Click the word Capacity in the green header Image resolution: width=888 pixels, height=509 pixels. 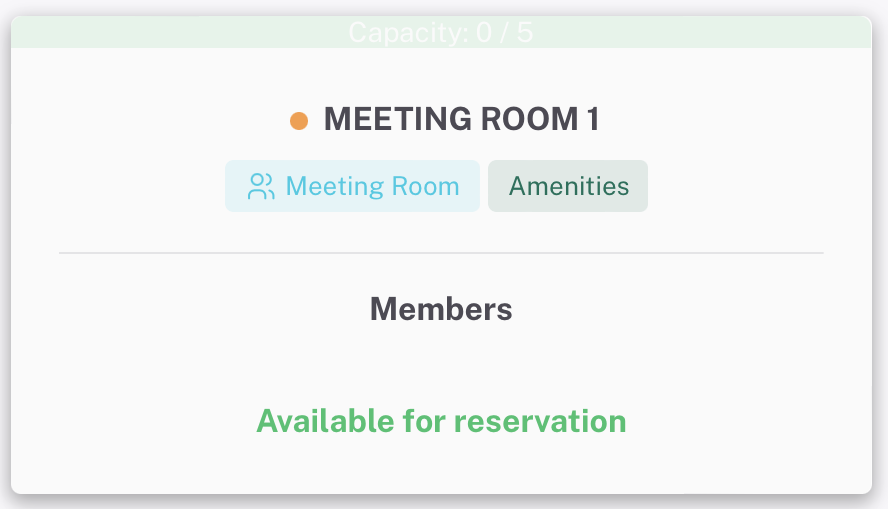[x=408, y=33]
